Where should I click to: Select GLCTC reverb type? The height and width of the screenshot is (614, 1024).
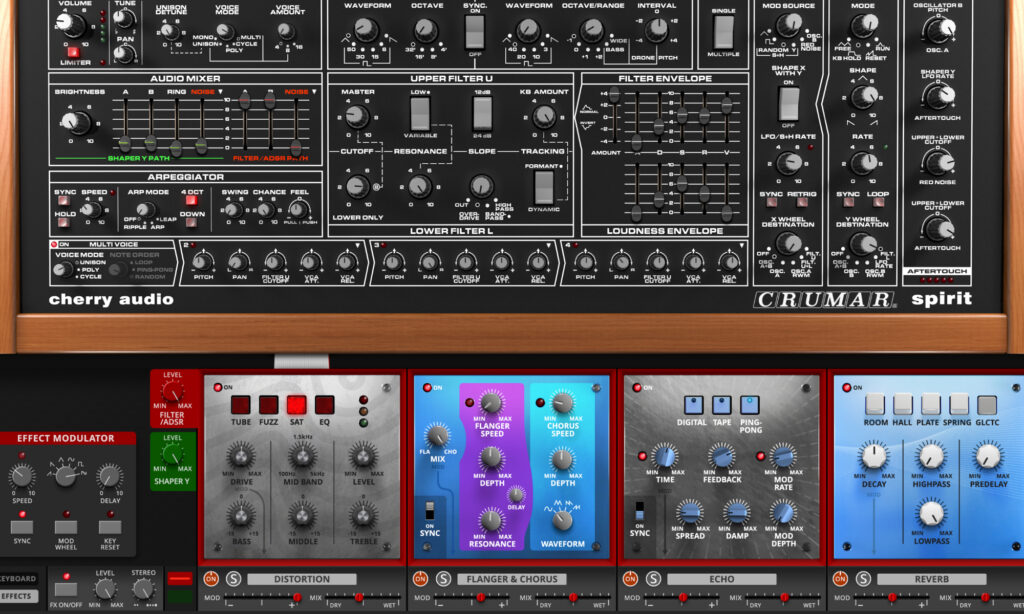pos(987,404)
